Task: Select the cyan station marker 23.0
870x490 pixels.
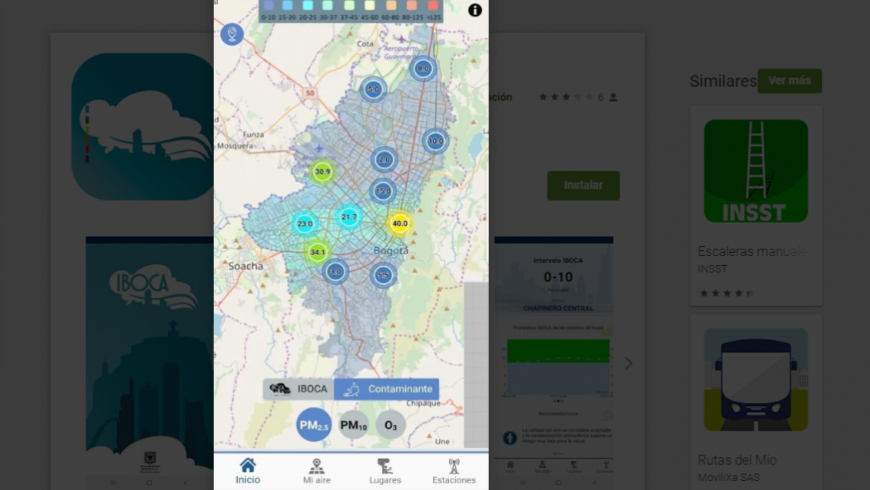Action: (305, 224)
